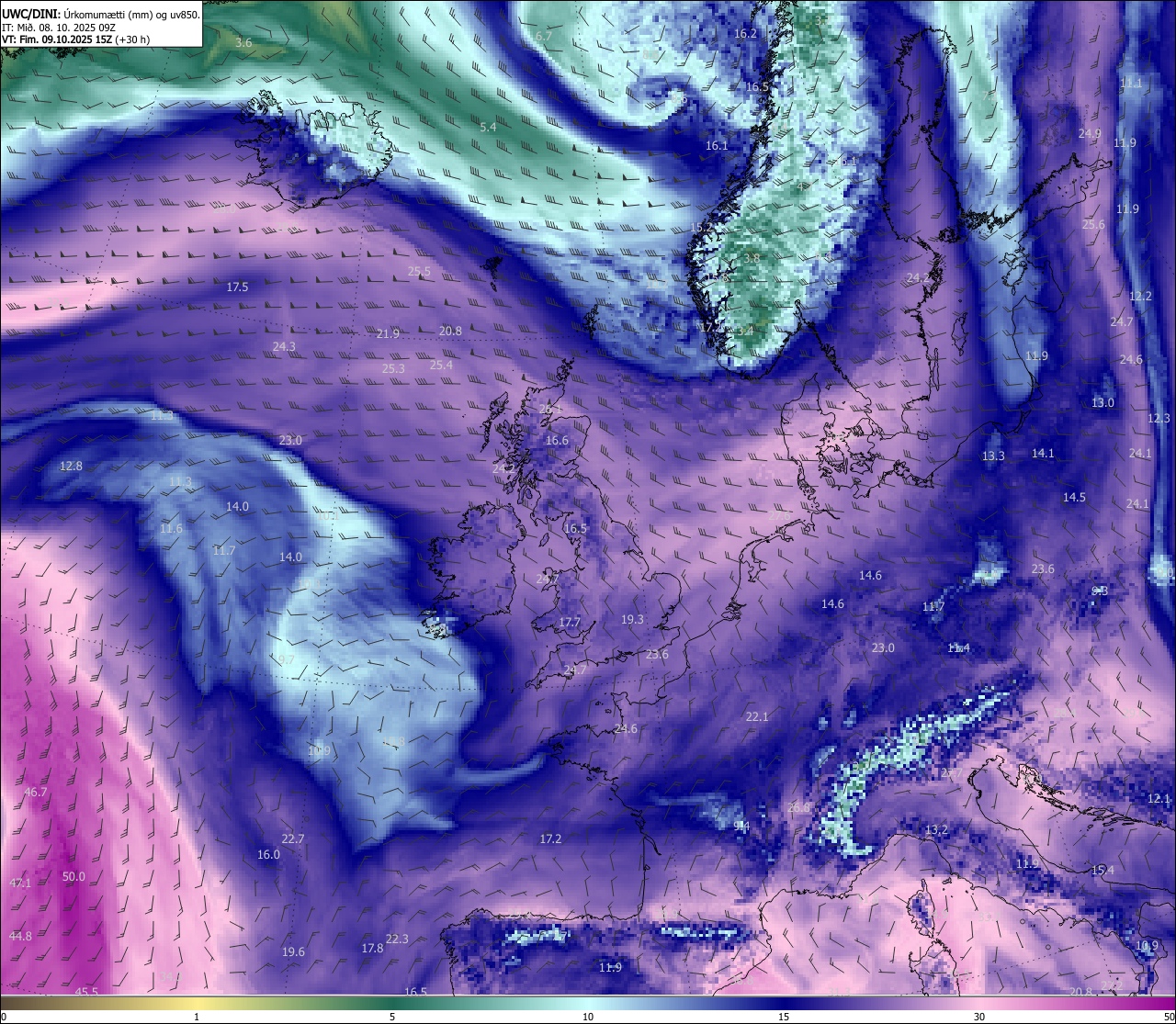Click the 15.4 value label
Viewport: 1176px width, 1024px height.
[x=1102, y=870]
